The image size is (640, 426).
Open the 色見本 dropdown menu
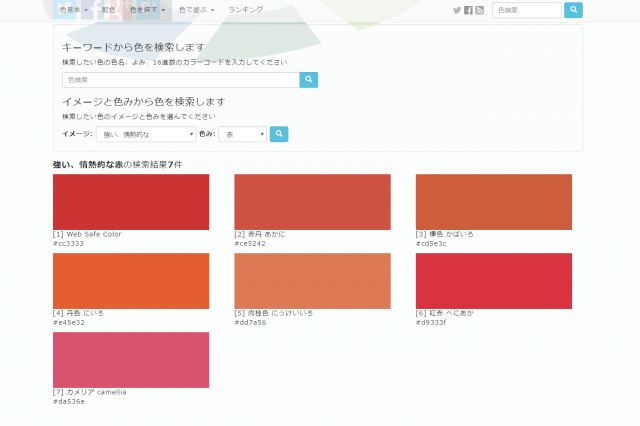tap(73, 9)
